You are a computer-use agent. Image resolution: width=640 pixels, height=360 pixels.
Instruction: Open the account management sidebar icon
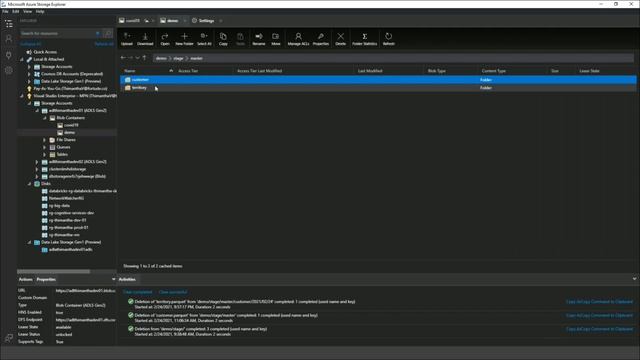click(x=9, y=39)
